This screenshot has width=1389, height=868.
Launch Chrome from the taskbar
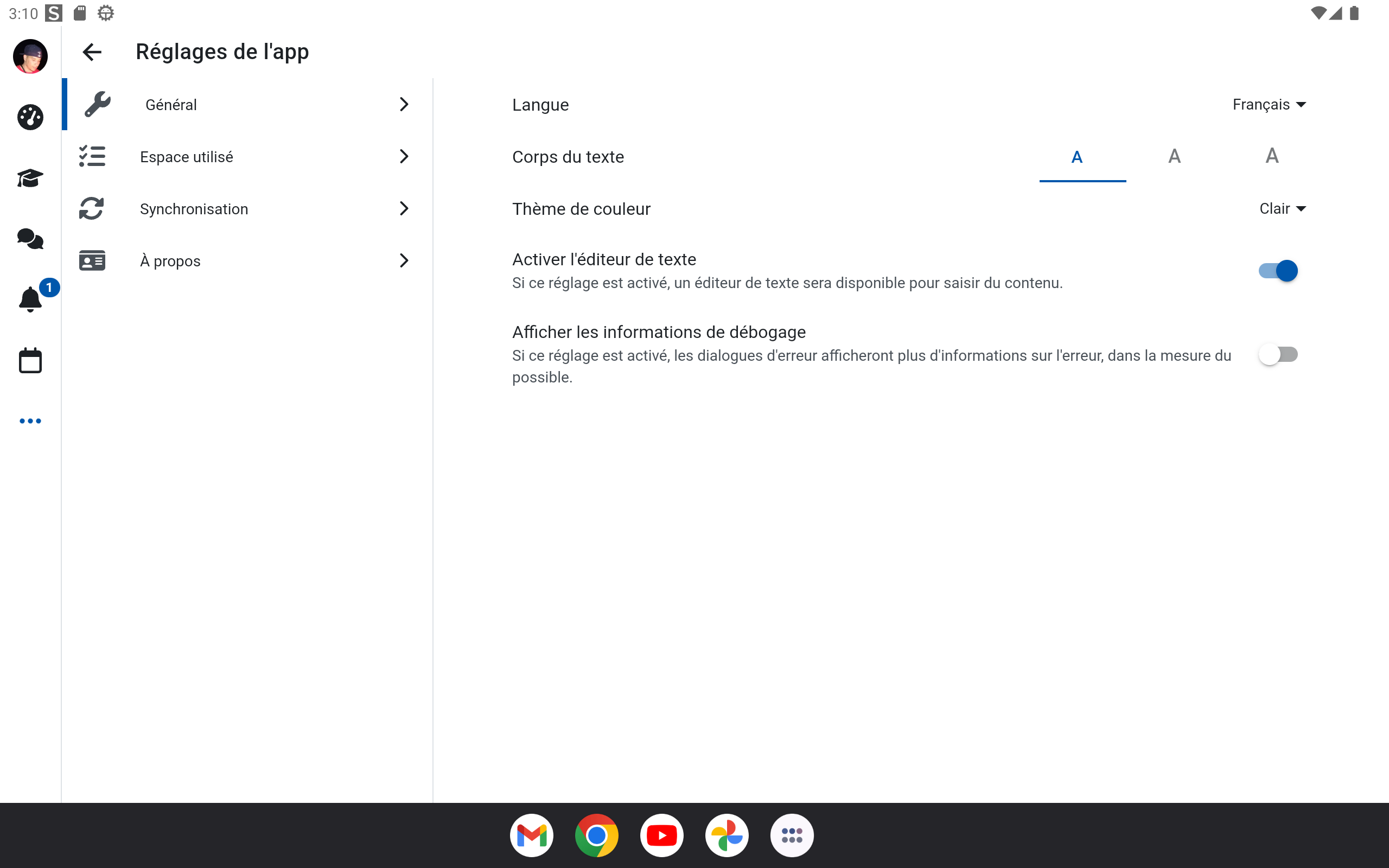(x=596, y=835)
